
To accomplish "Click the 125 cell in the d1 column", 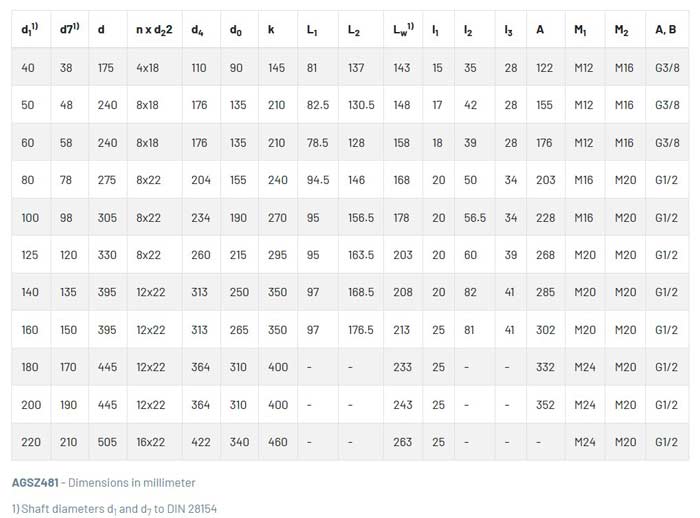I will (x=30, y=255).
